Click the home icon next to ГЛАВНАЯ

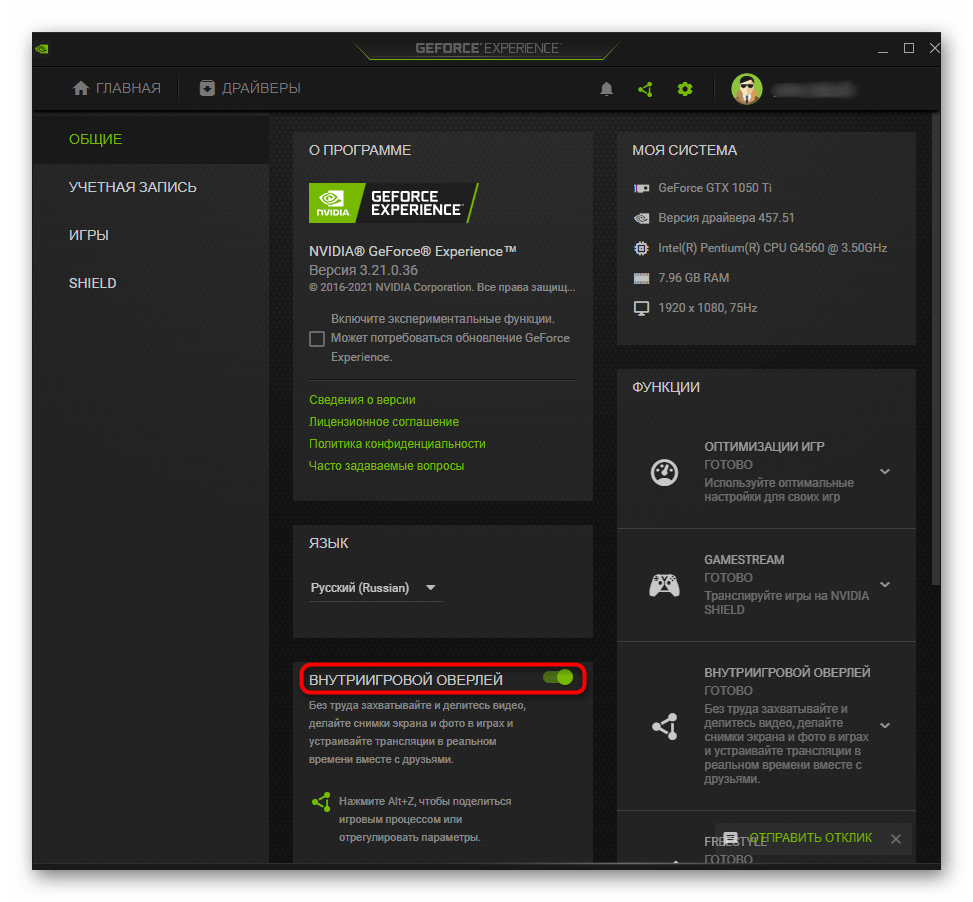point(81,88)
